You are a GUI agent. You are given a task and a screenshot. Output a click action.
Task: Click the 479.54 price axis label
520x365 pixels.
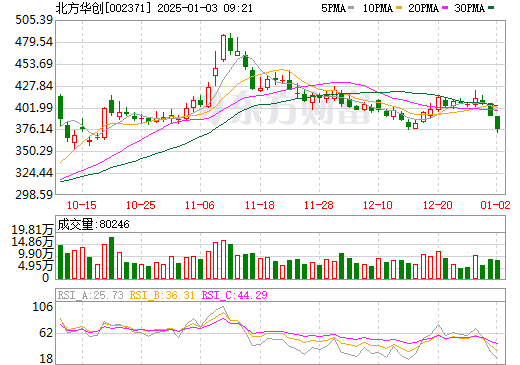pos(34,42)
